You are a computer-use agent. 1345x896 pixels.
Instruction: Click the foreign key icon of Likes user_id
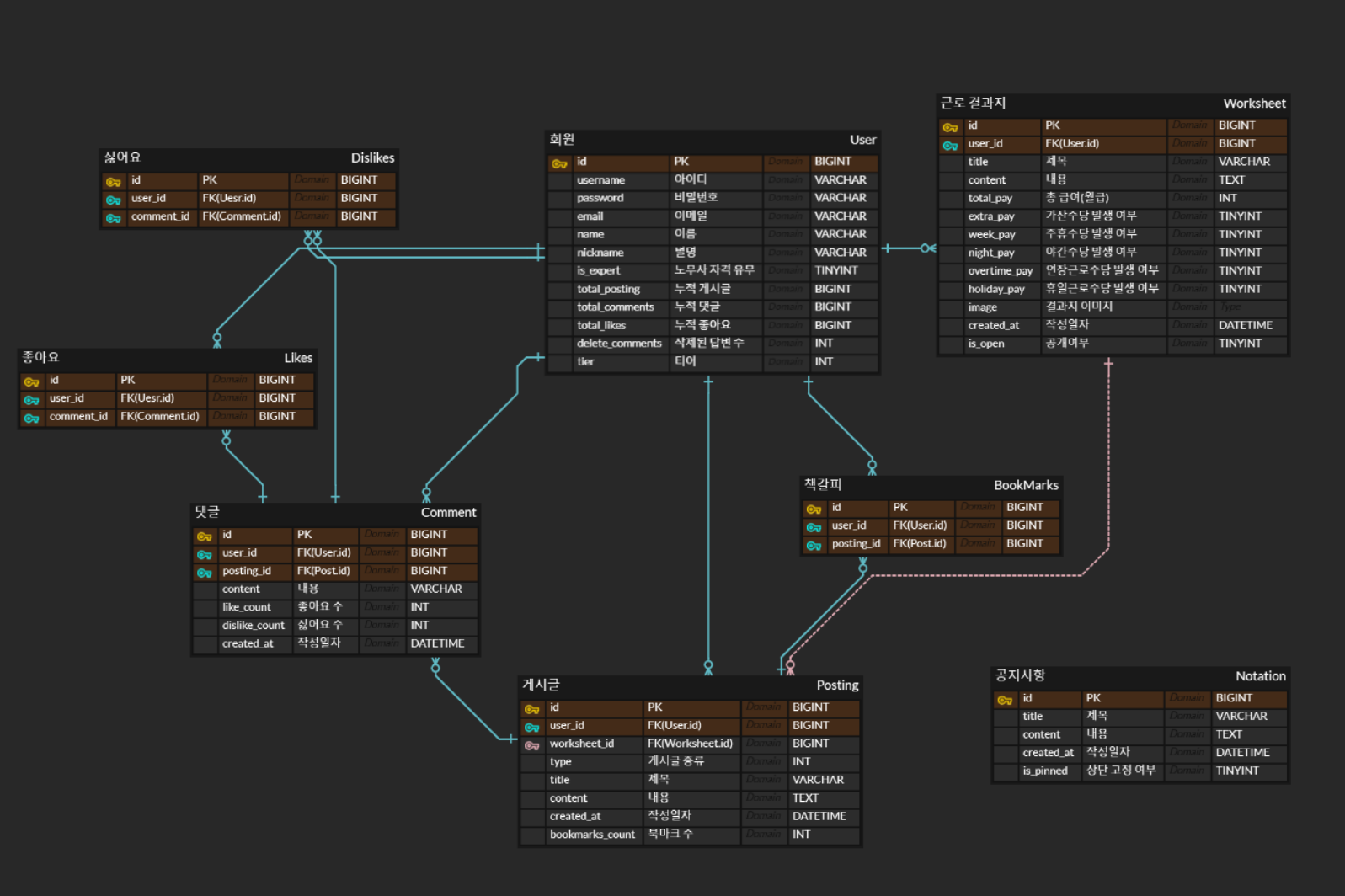coord(32,400)
